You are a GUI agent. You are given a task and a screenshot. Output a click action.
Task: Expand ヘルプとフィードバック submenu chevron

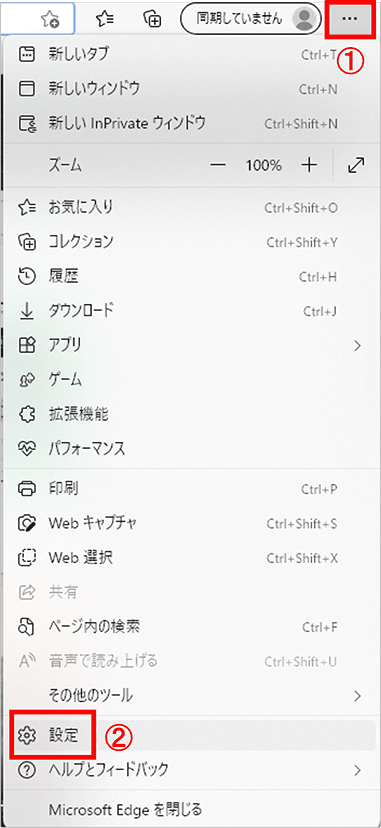pos(358,769)
